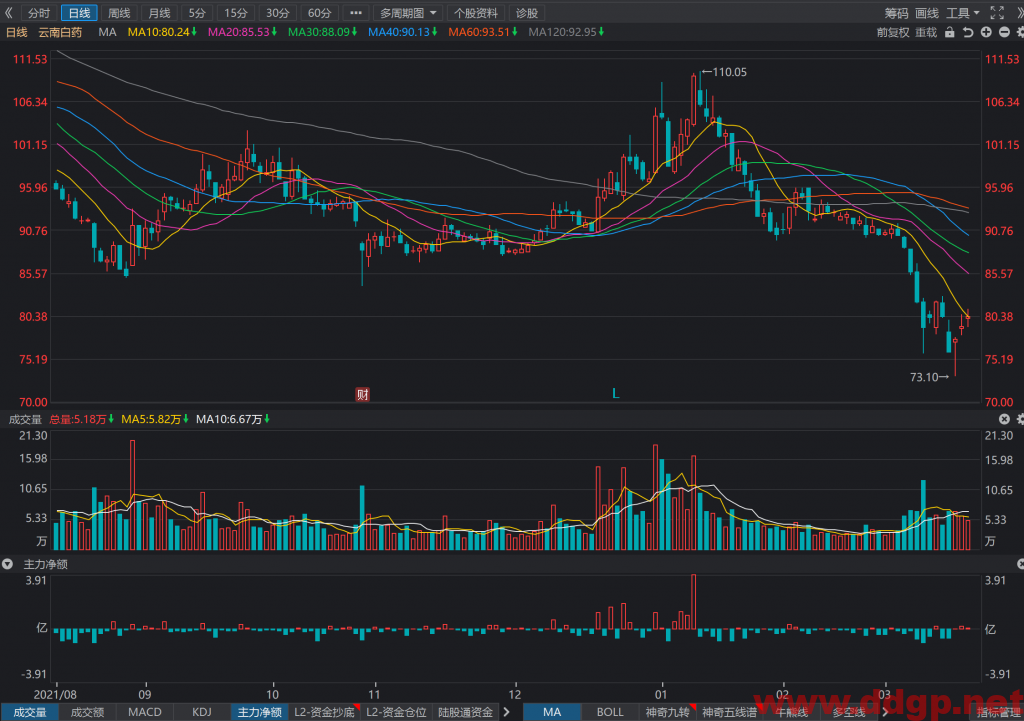Select MA main indicator tab

[552, 712]
